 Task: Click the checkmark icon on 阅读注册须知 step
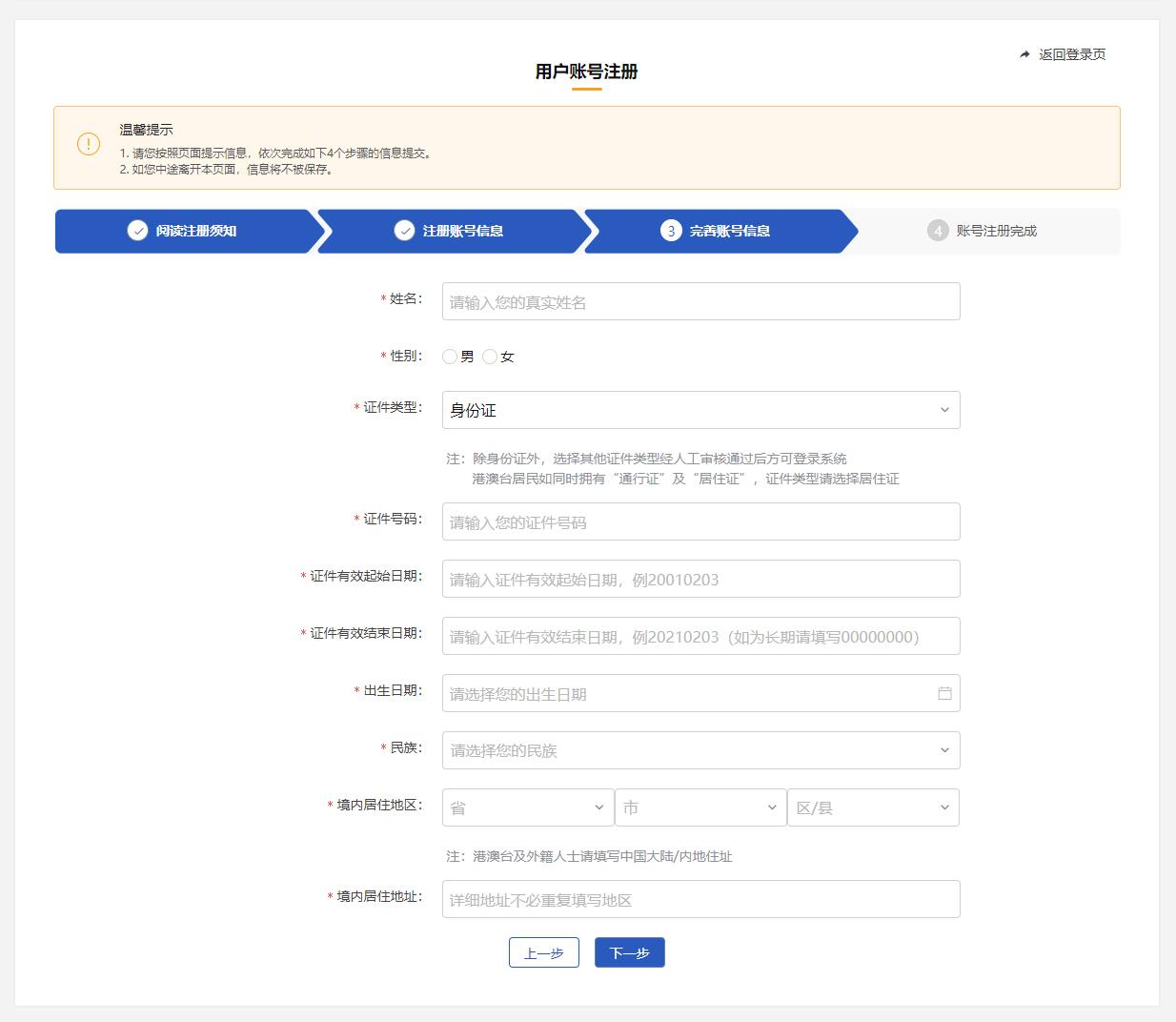tap(137, 231)
